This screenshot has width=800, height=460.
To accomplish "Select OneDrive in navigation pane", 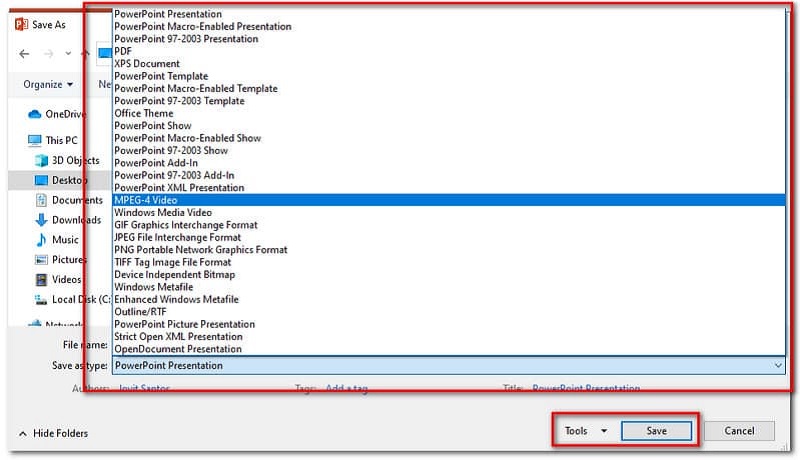I will pos(65,114).
